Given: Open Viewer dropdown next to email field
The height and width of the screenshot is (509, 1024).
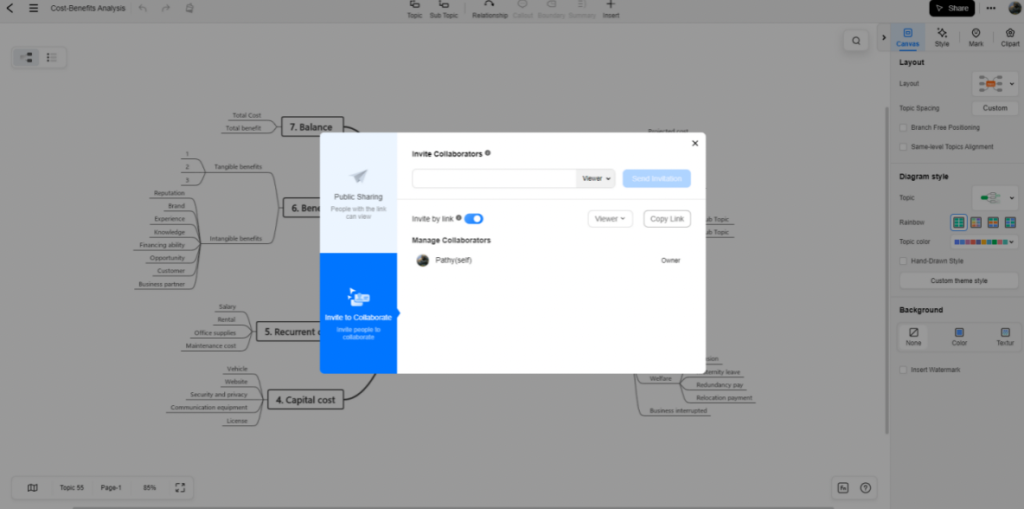Looking at the screenshot, I should pos(596,179).
